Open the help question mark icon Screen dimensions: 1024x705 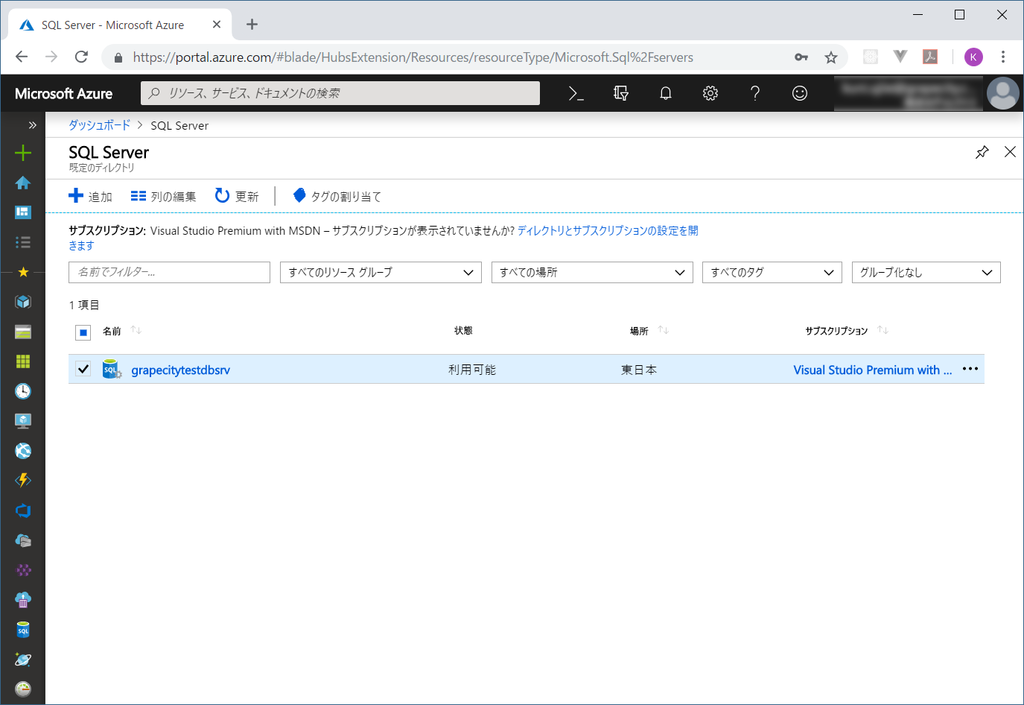click(x=755, y=93)
